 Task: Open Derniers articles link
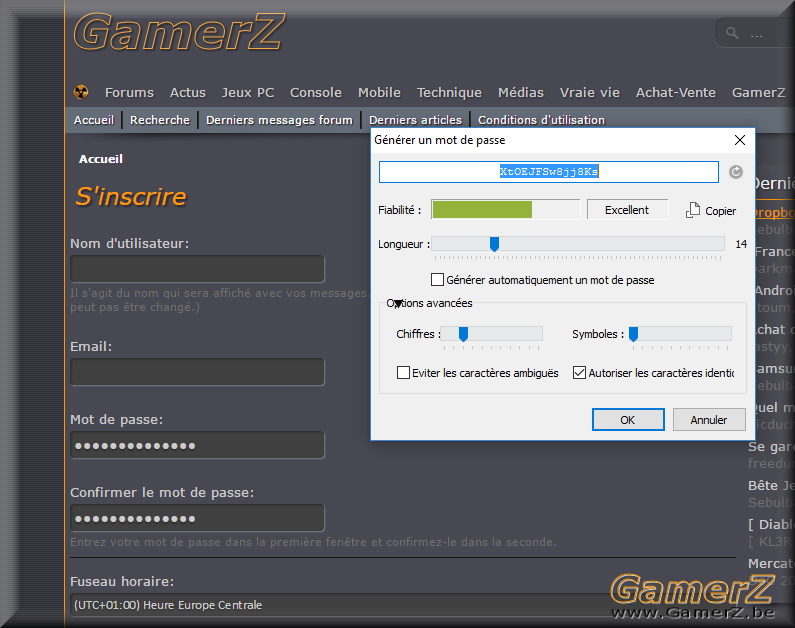tap(415, 120)
